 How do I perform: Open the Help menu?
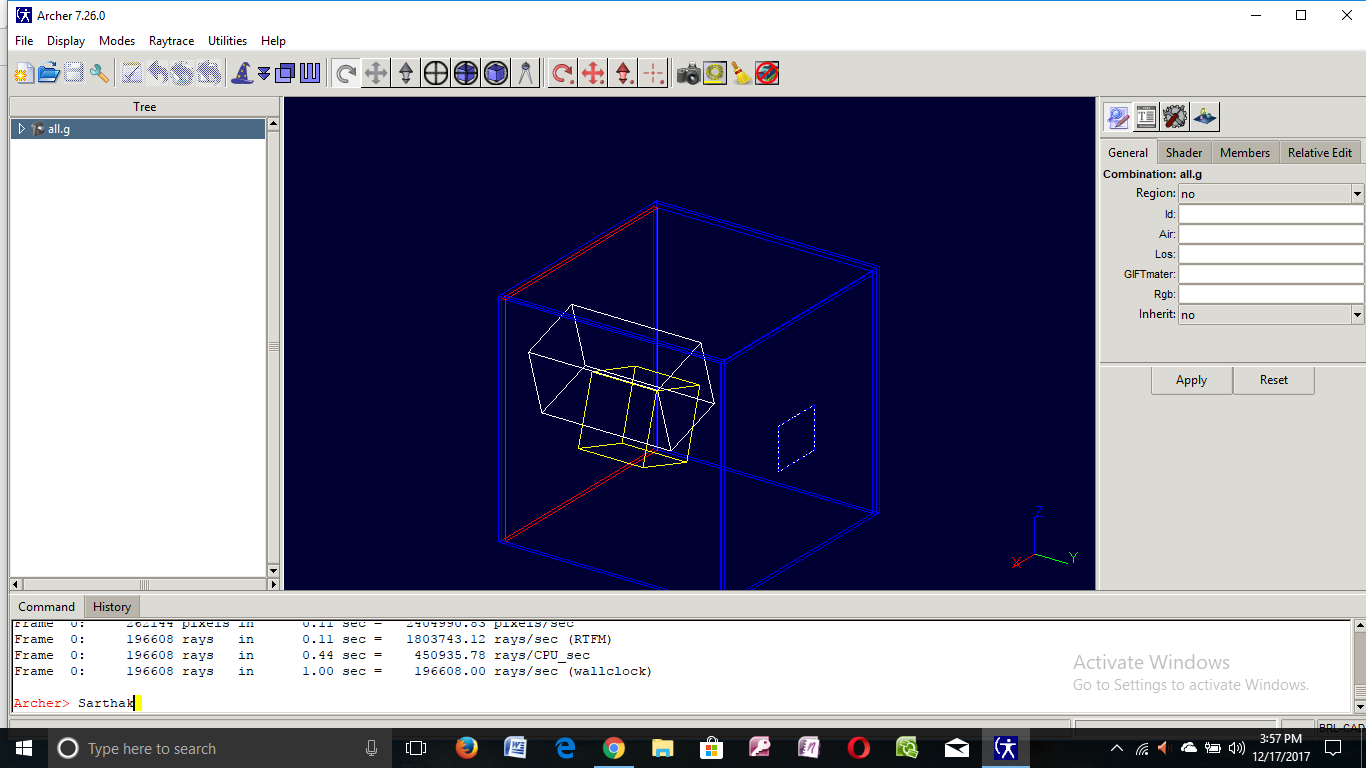click(x=273, y=41)
